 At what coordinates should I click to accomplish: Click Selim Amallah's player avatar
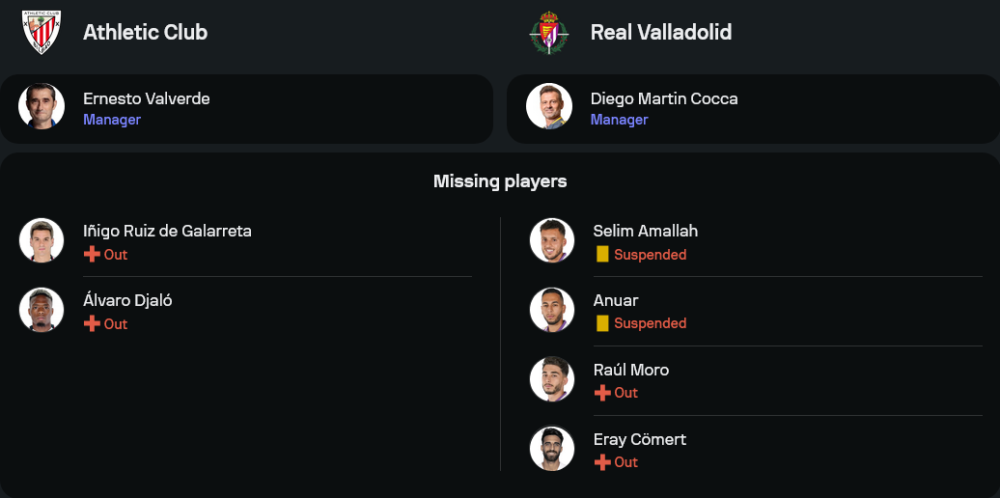coord(552,241)
